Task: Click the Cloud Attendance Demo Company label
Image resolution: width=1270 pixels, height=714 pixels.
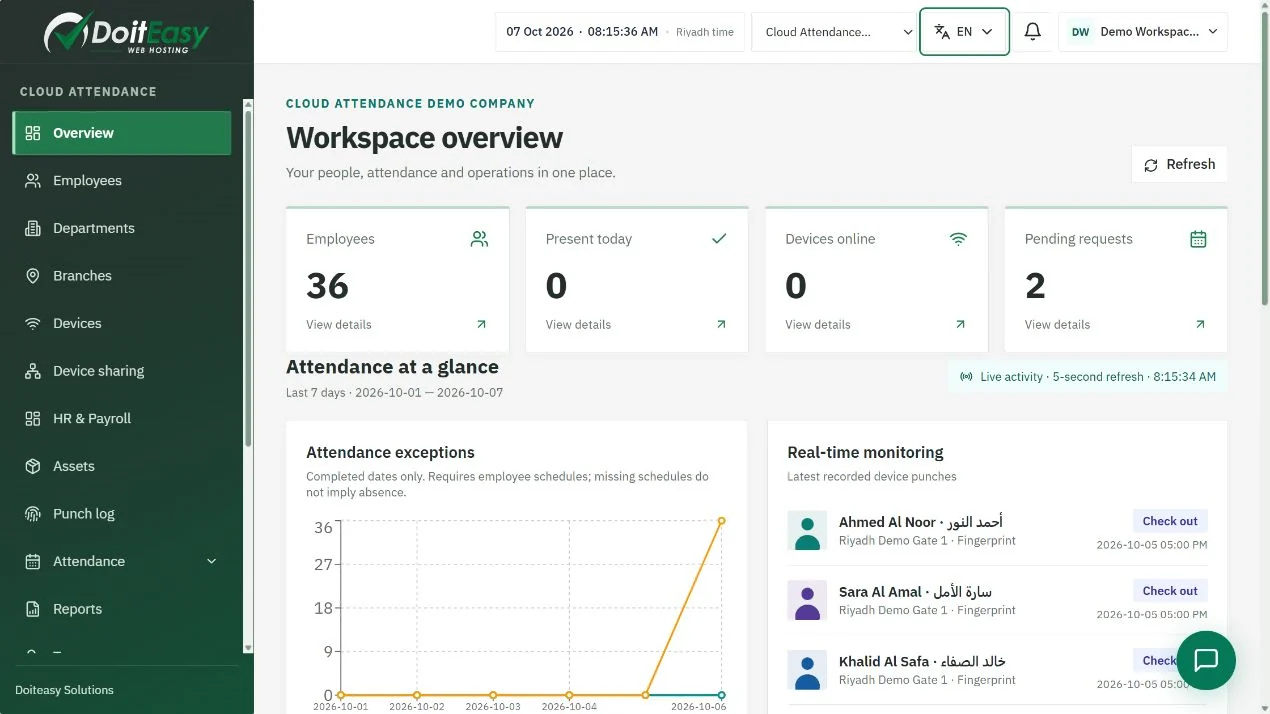Action: (410, 103)
